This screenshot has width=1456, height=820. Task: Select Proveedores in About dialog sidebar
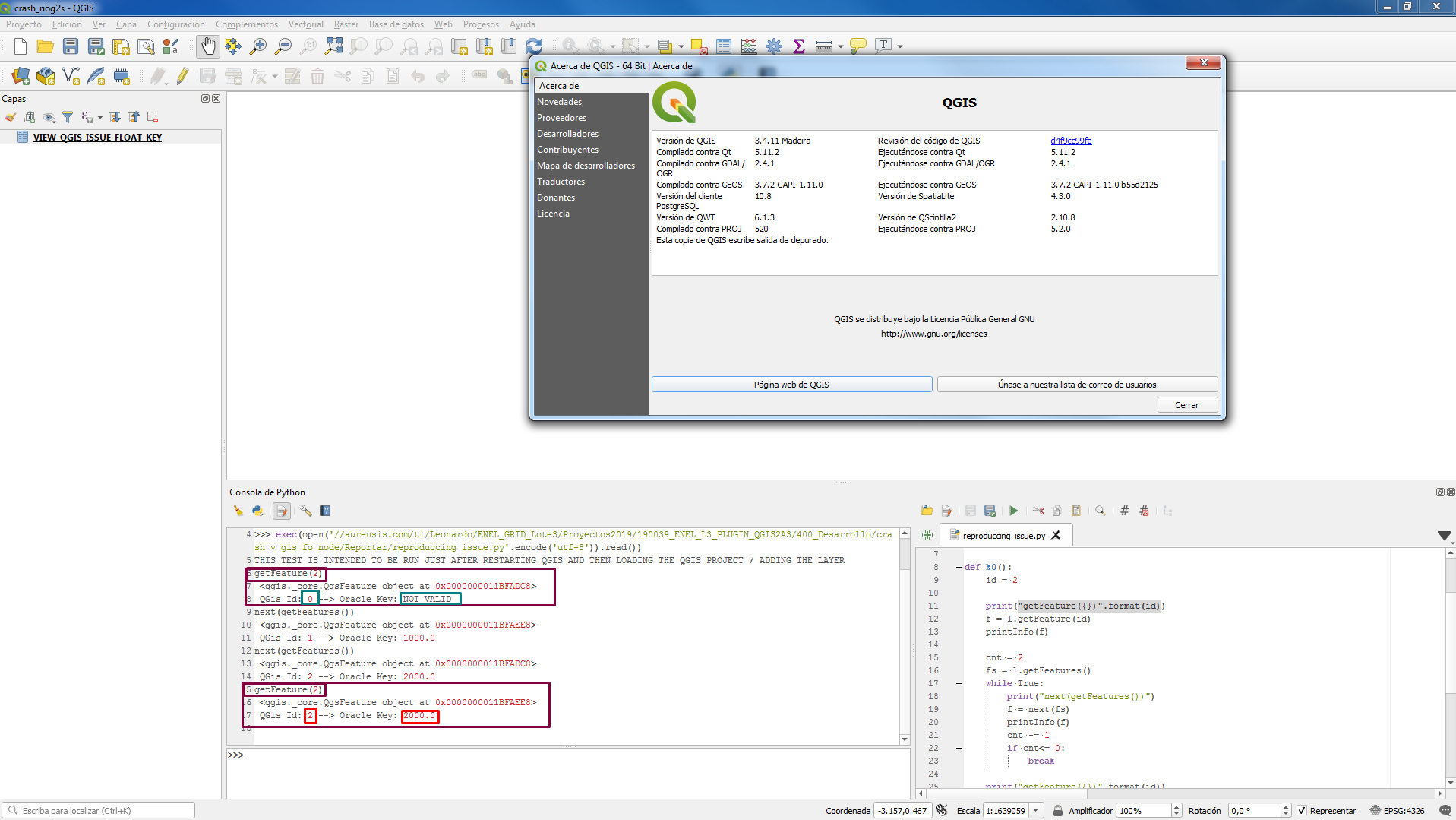click(x=590, y=118)
